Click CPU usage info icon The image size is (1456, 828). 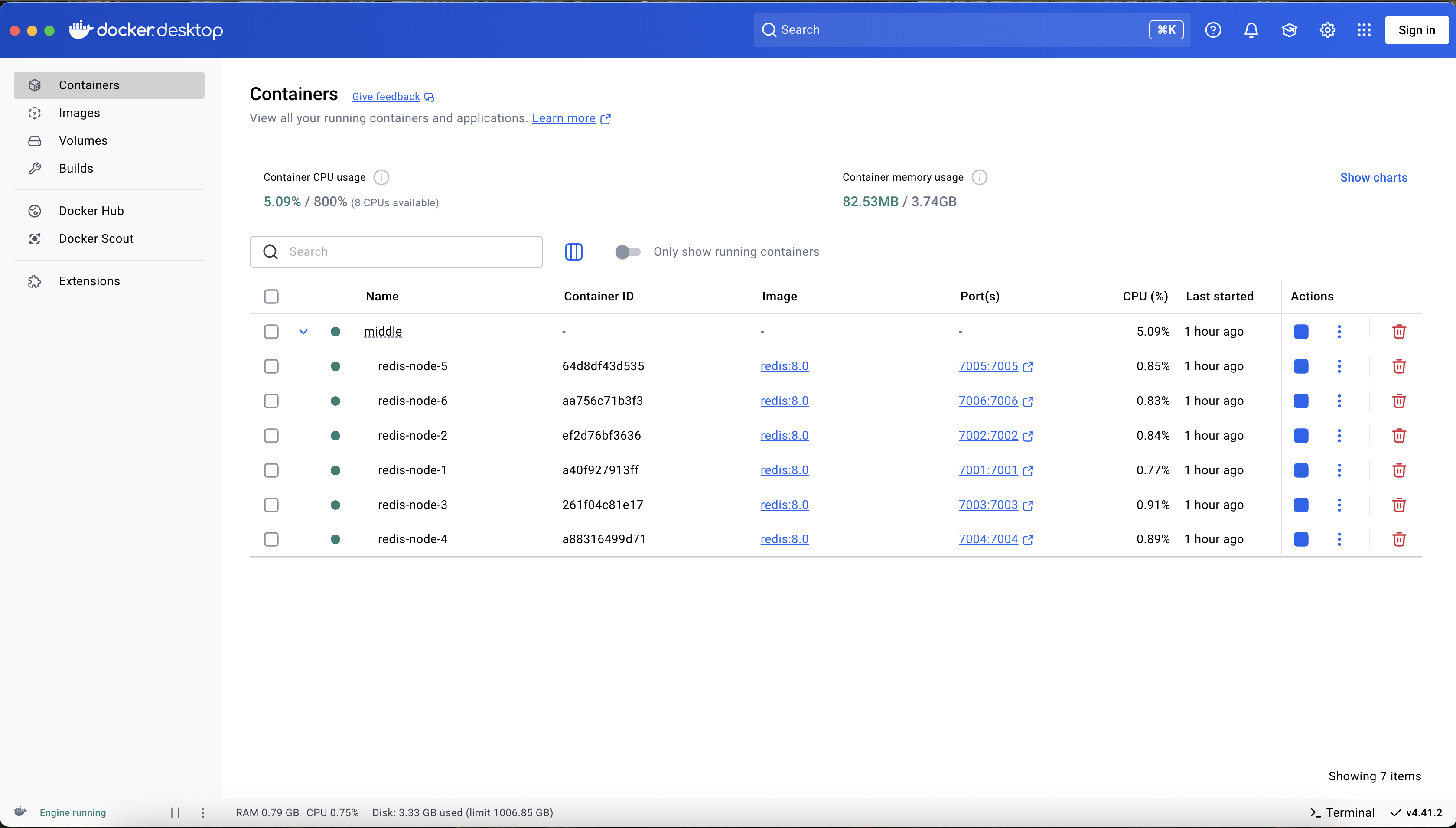[x=381, y=177]
